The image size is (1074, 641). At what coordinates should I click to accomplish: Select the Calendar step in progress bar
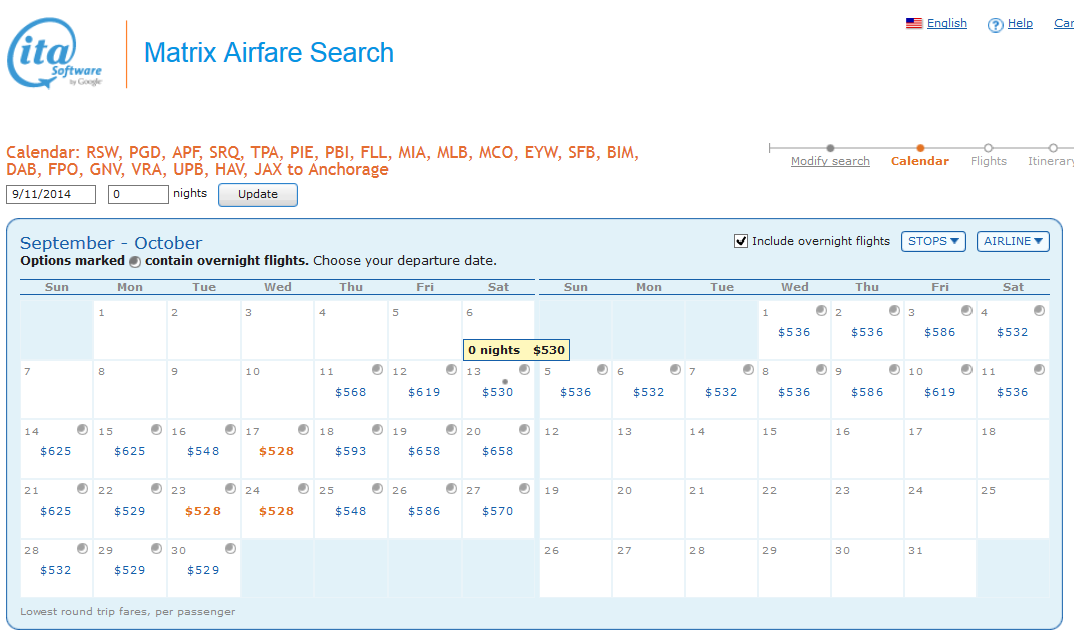[919, 161]
